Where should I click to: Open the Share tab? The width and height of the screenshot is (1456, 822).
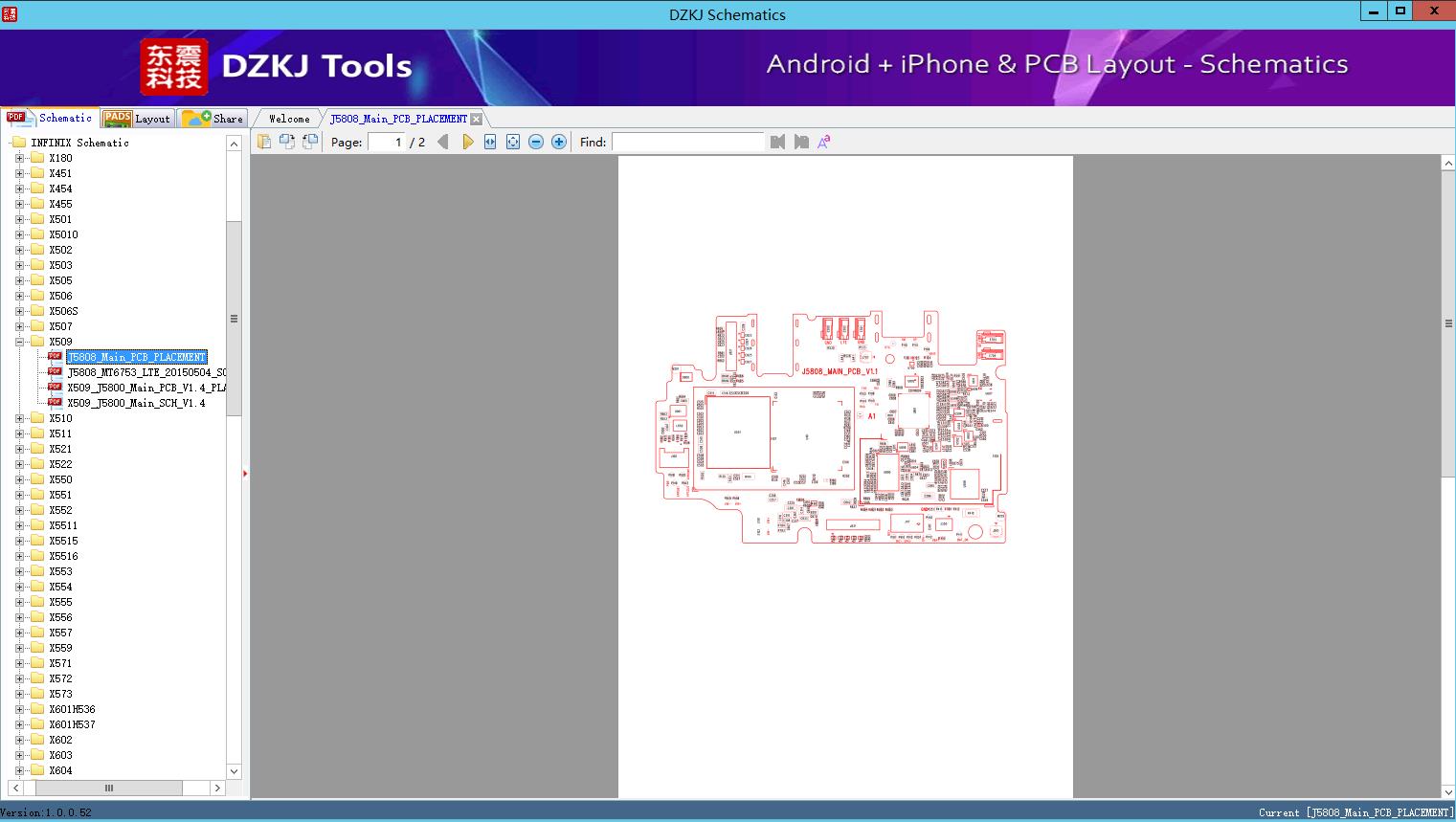click(x=213, y=119)
